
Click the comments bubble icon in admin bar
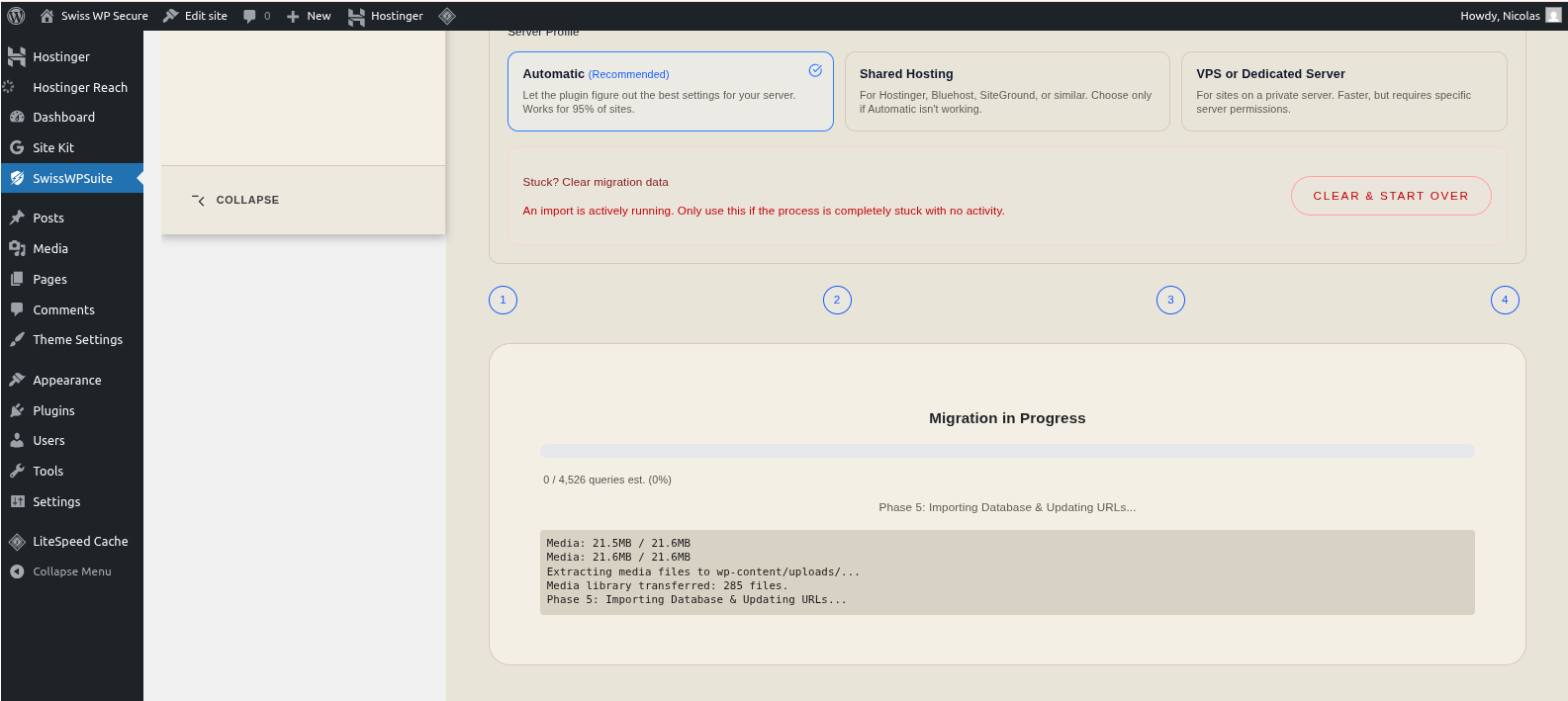coord(249,16)
